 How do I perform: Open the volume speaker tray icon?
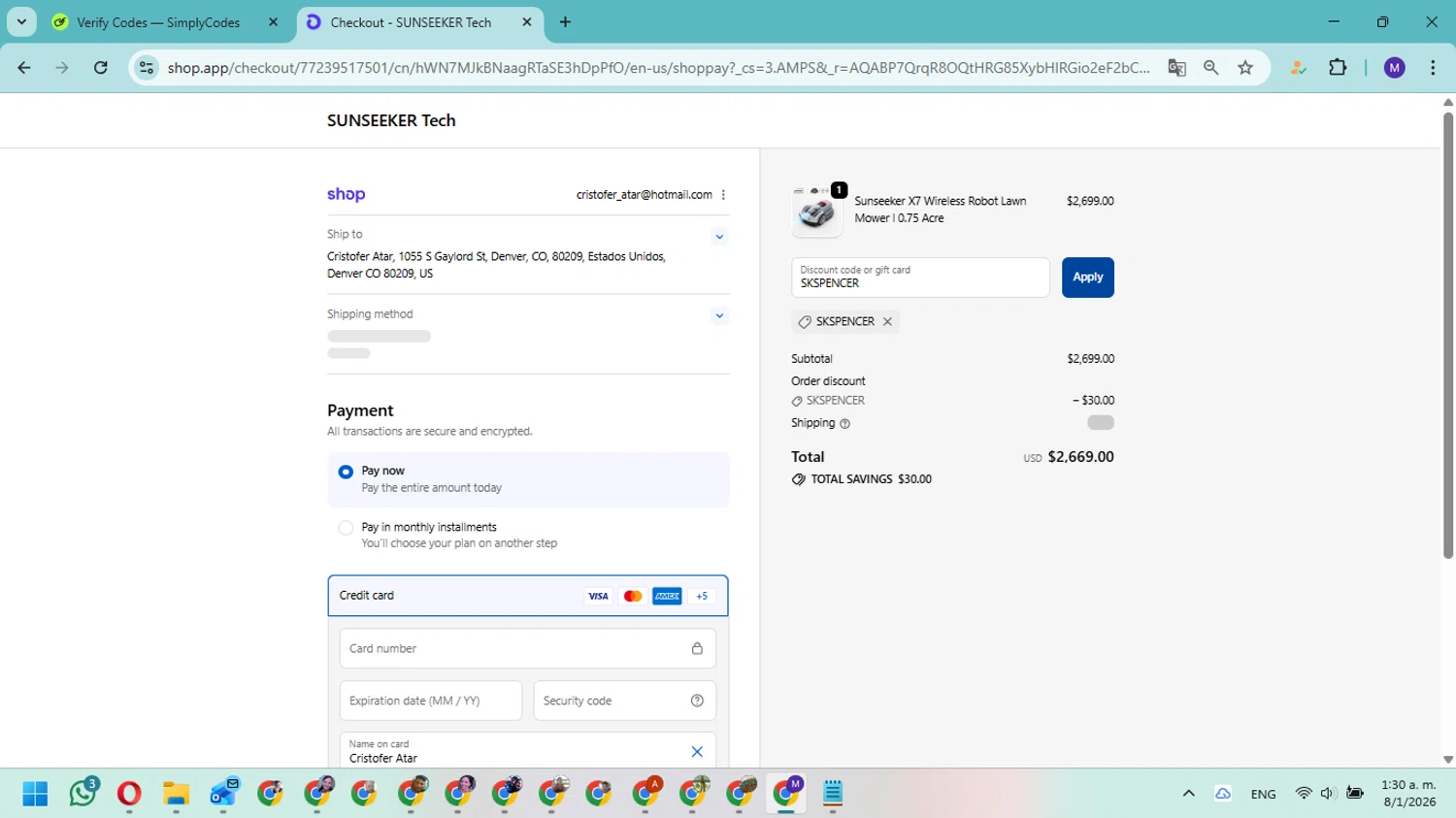click(1328, 794)
